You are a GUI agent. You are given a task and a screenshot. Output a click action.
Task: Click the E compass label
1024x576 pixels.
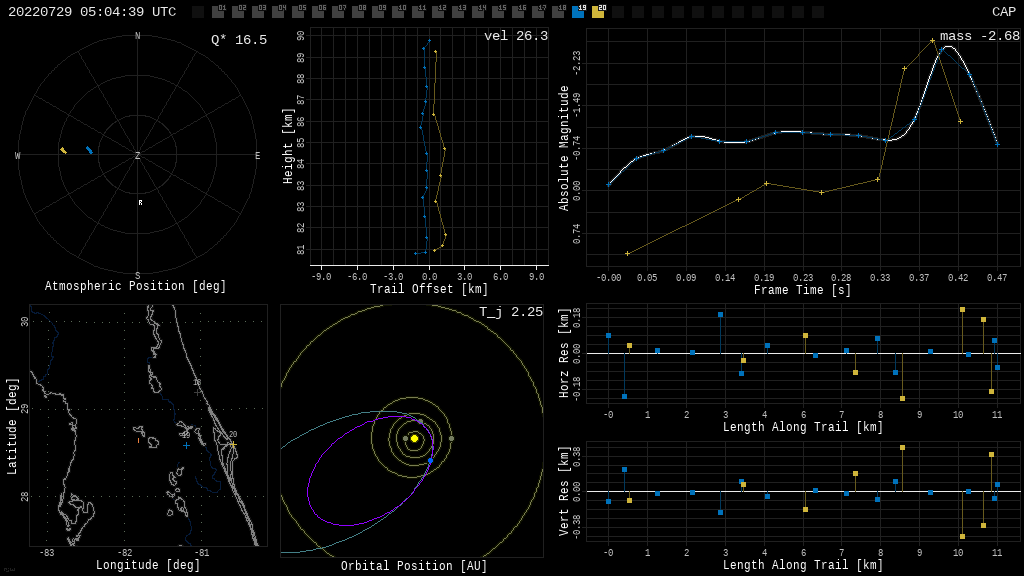(257, 155)
